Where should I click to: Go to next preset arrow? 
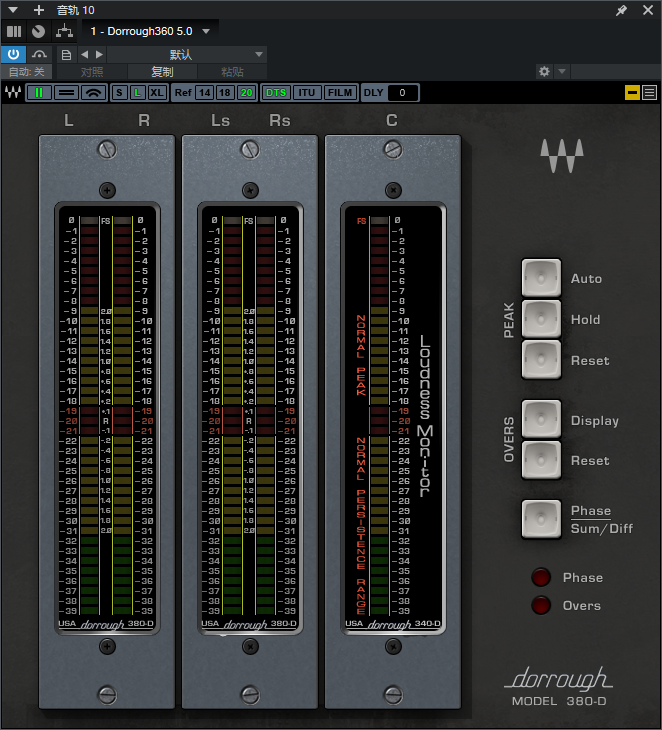point(99,54)
